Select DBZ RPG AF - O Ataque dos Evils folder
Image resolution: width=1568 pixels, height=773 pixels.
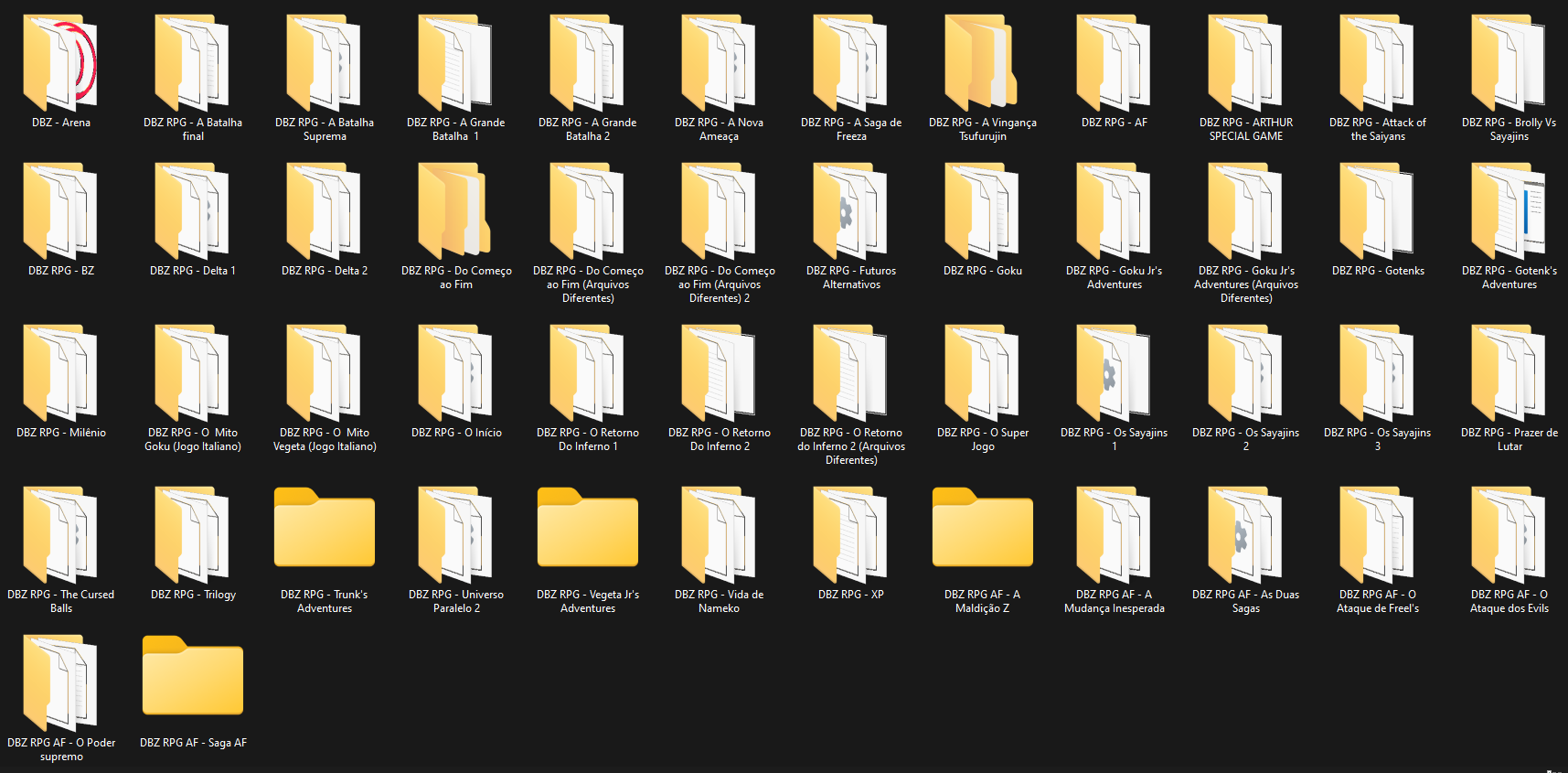pos(1509,535)
